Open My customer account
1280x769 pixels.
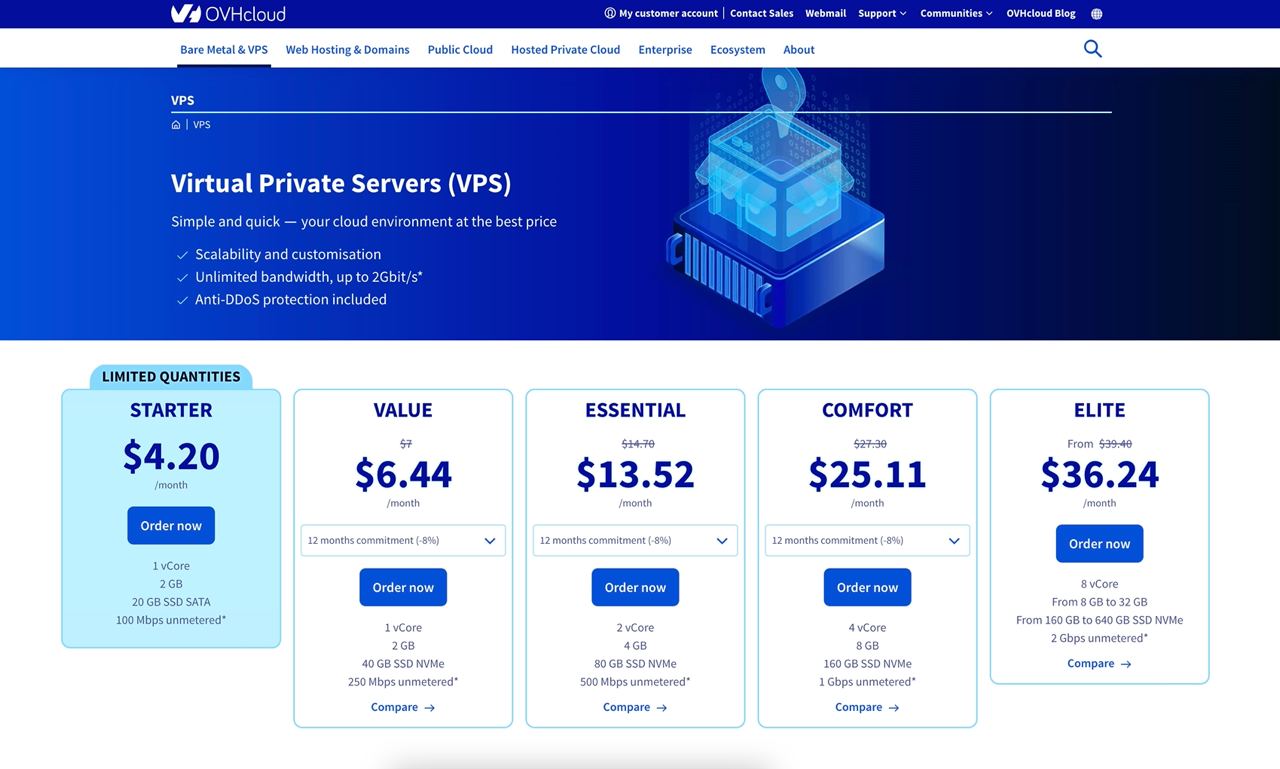[x=661, y=14]
